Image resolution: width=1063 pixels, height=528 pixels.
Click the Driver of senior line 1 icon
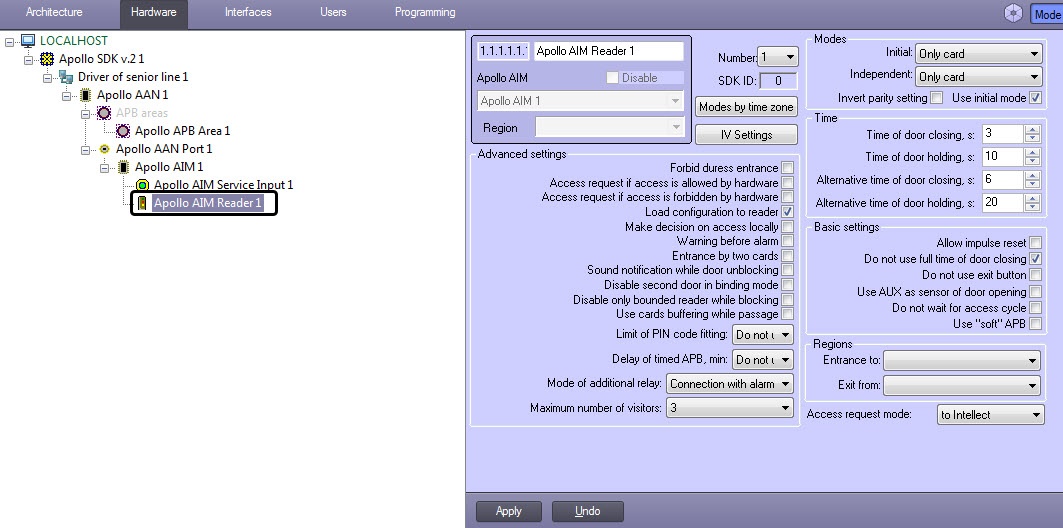[x=66, y=77]
